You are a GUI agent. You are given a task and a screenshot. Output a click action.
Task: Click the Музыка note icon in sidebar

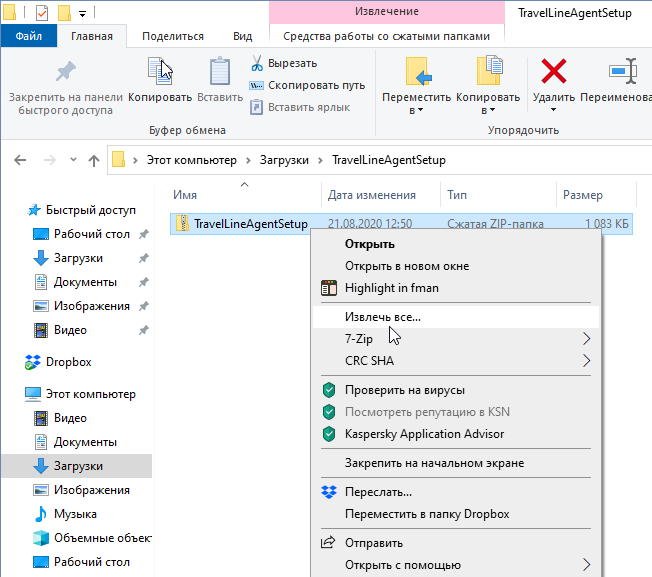41,514
